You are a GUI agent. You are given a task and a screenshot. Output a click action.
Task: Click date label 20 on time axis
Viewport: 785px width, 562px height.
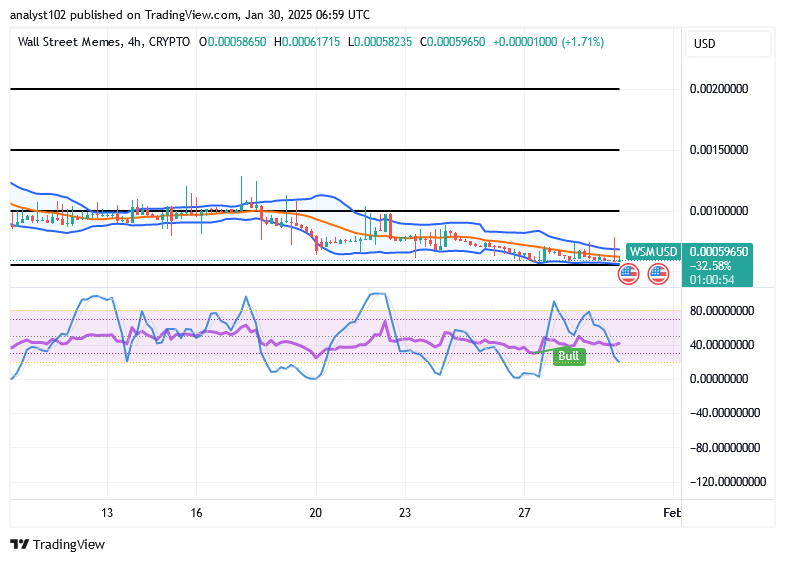pyautogui.click(x=315, y=513)
